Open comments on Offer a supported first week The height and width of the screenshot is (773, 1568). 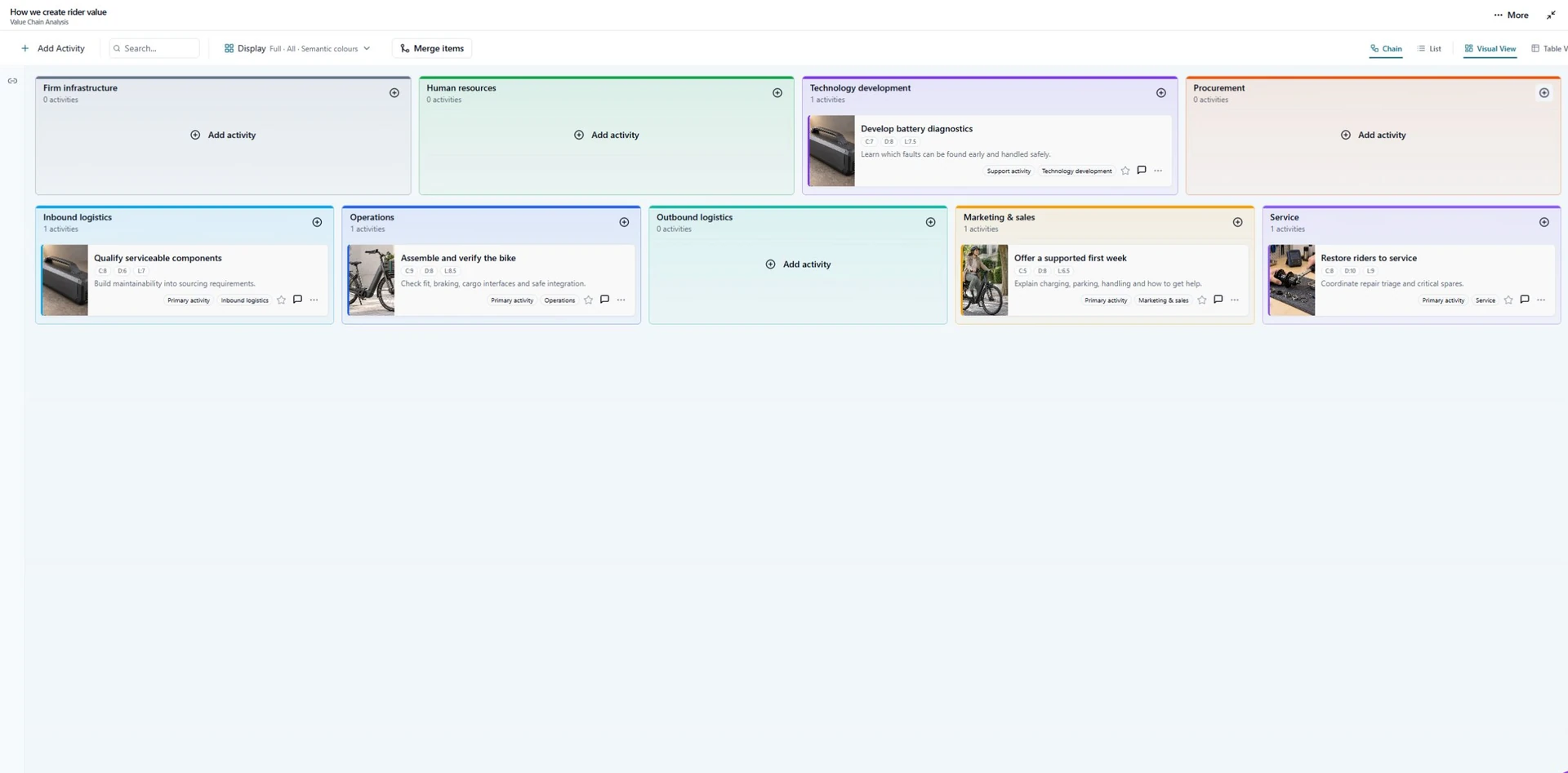click(x=1218, y=300)
